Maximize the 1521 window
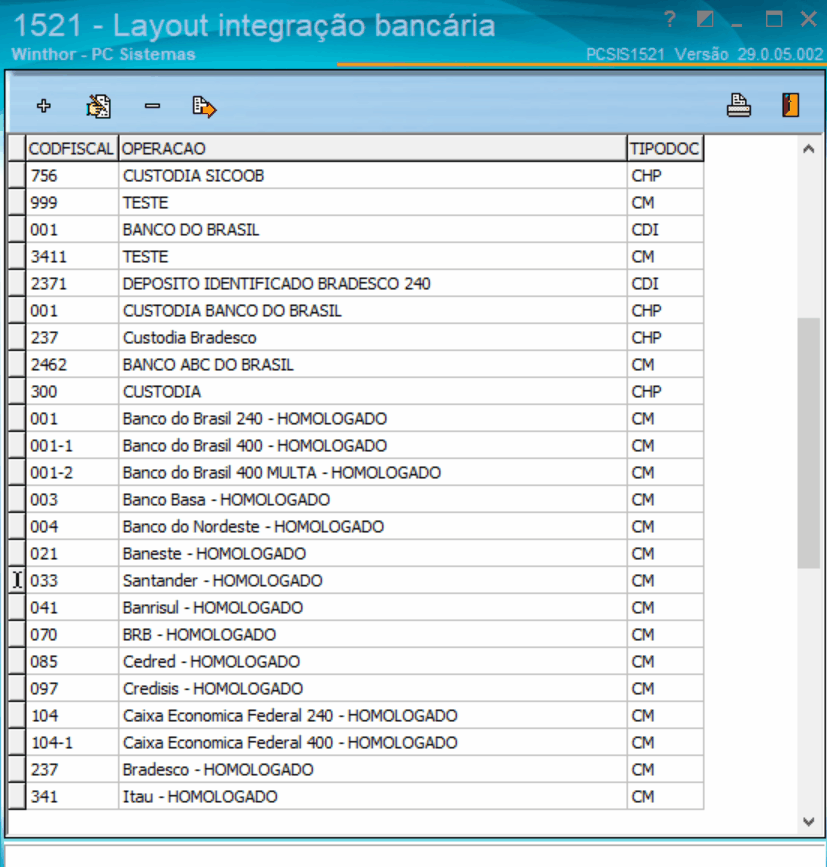The image size is (827, 867). 774,20
